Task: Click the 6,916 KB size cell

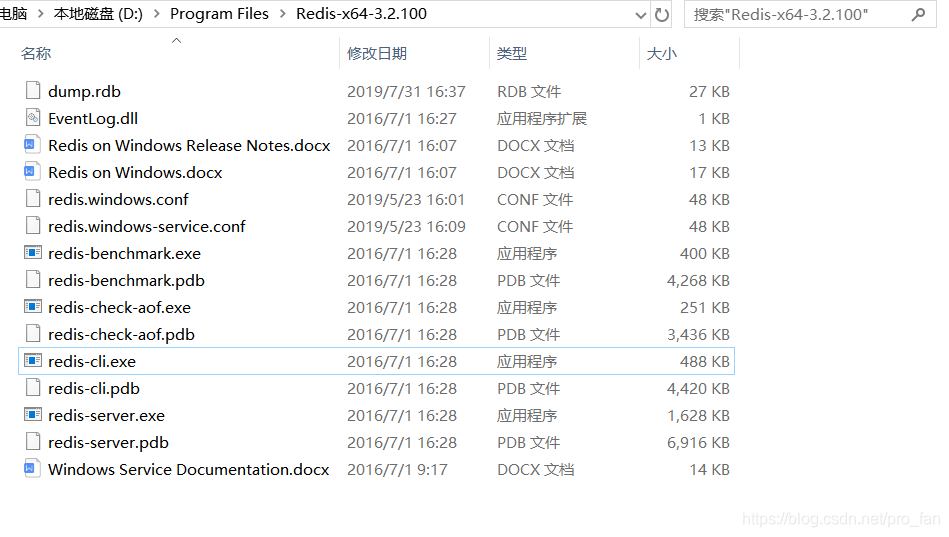Action: [x=698, y=443]
